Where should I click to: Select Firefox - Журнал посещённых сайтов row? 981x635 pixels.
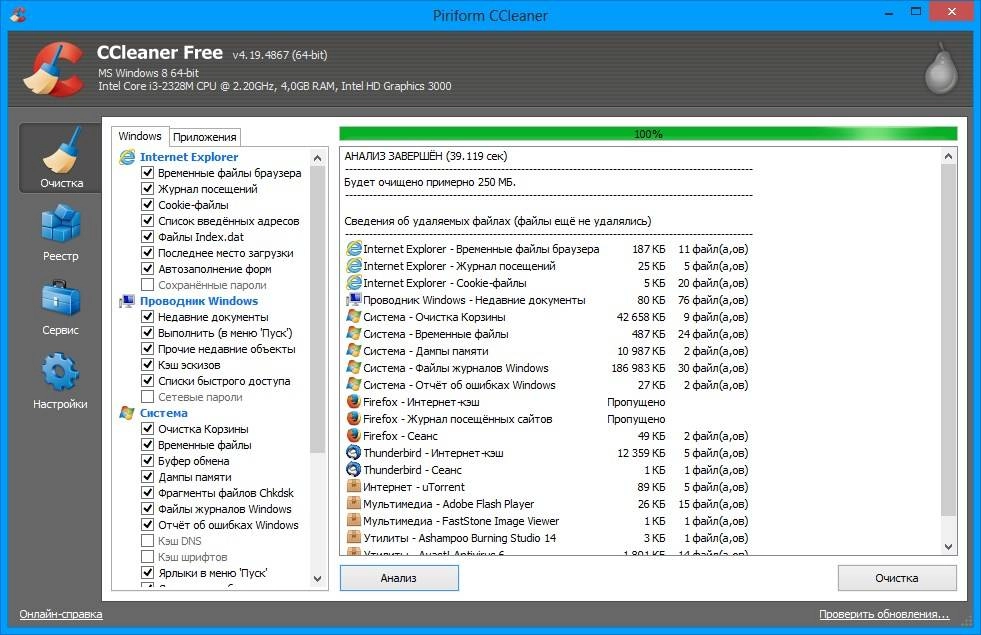coord(507,419)
